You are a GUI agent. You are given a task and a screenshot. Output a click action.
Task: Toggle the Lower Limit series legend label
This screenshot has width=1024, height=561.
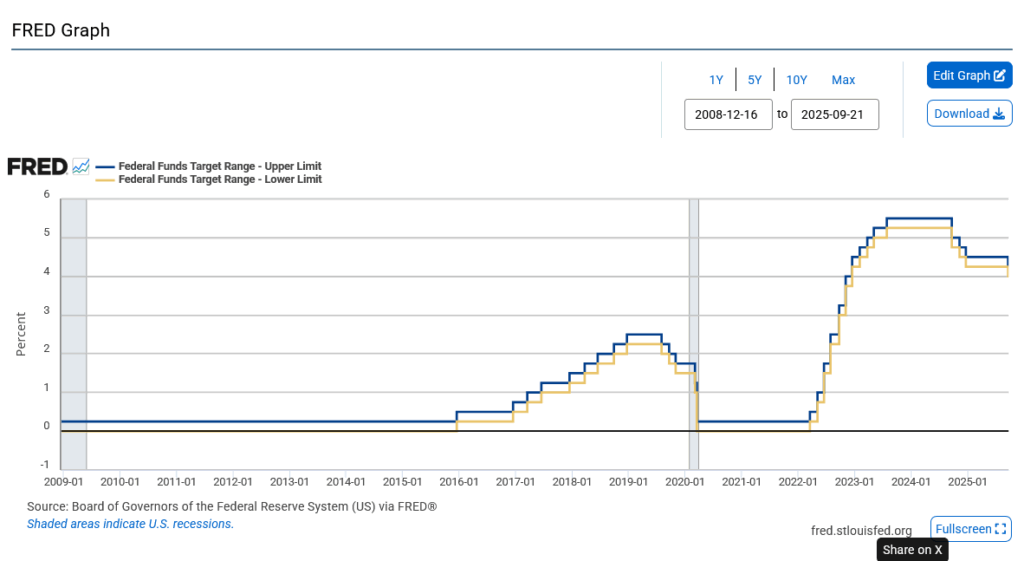pos(220,180)
